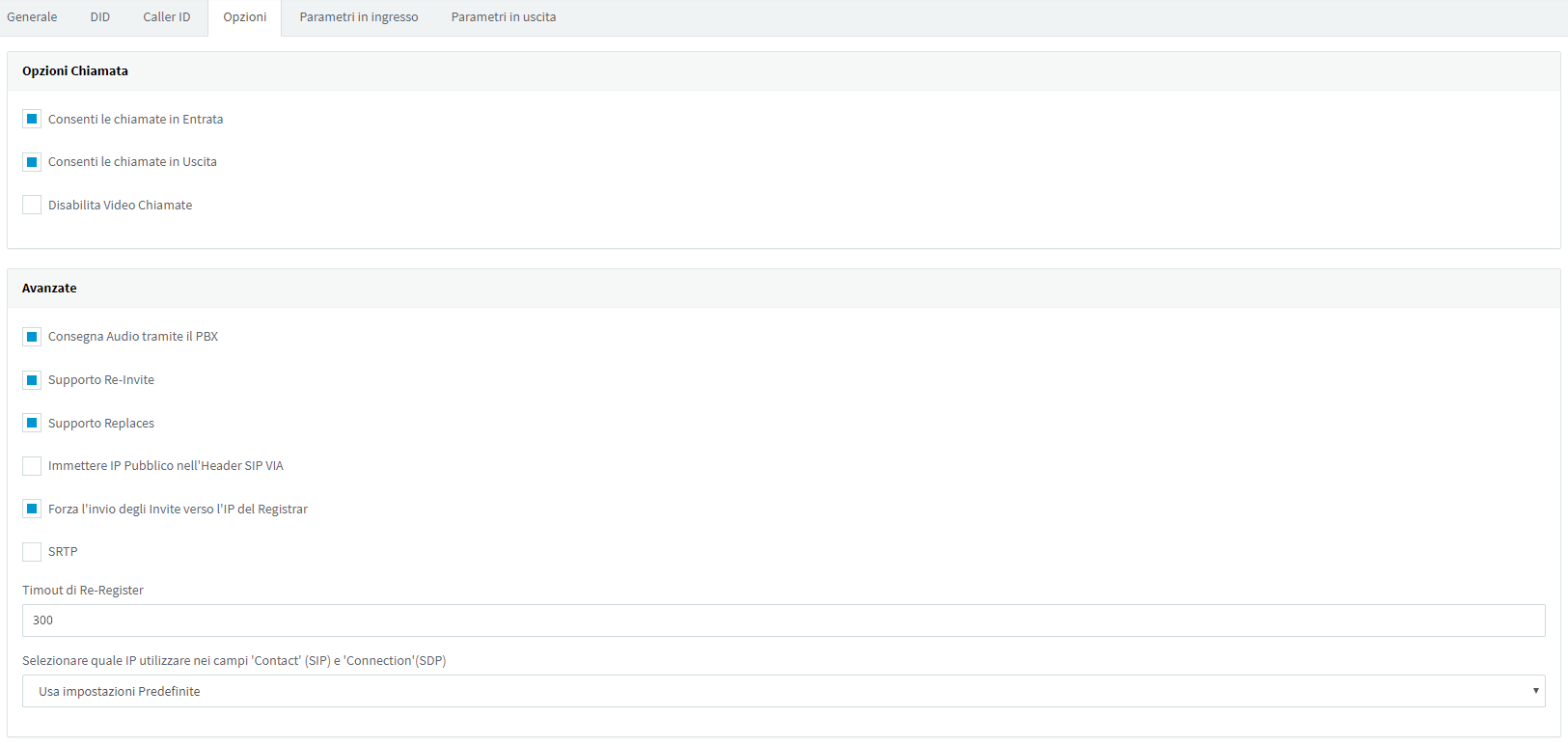Image resolution: width=1568 pixels, height=745 pixels.
Task: Switch to the DID tab
Action: 100,17
